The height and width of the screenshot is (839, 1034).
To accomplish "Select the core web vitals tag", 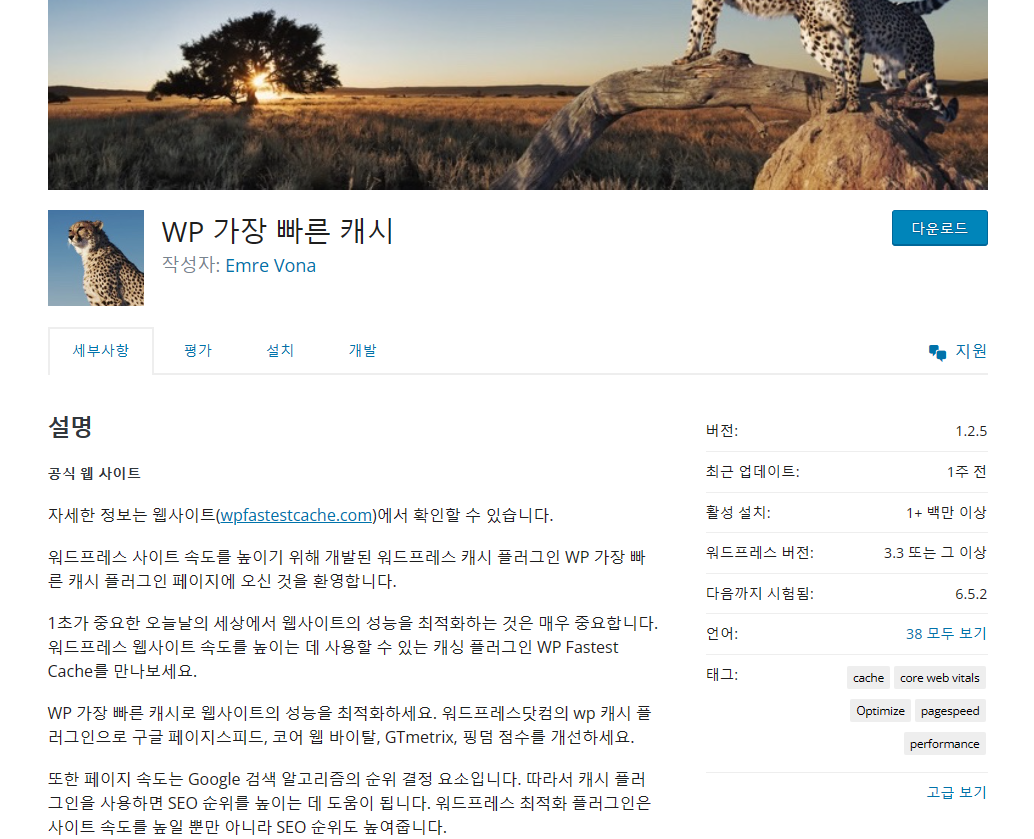I will click(x=940, y=677).
